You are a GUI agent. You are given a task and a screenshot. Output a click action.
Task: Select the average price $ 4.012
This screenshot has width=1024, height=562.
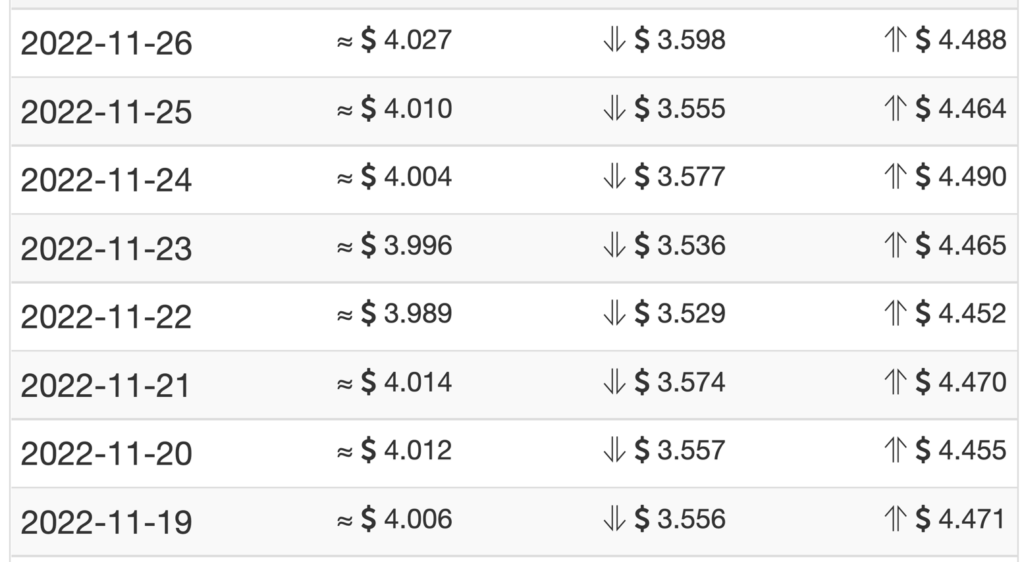click(406, 450)
